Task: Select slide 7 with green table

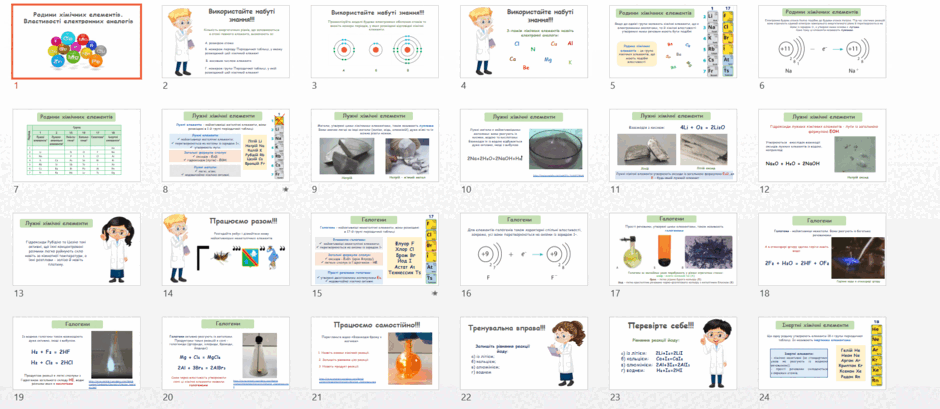Action: (77, 145)
